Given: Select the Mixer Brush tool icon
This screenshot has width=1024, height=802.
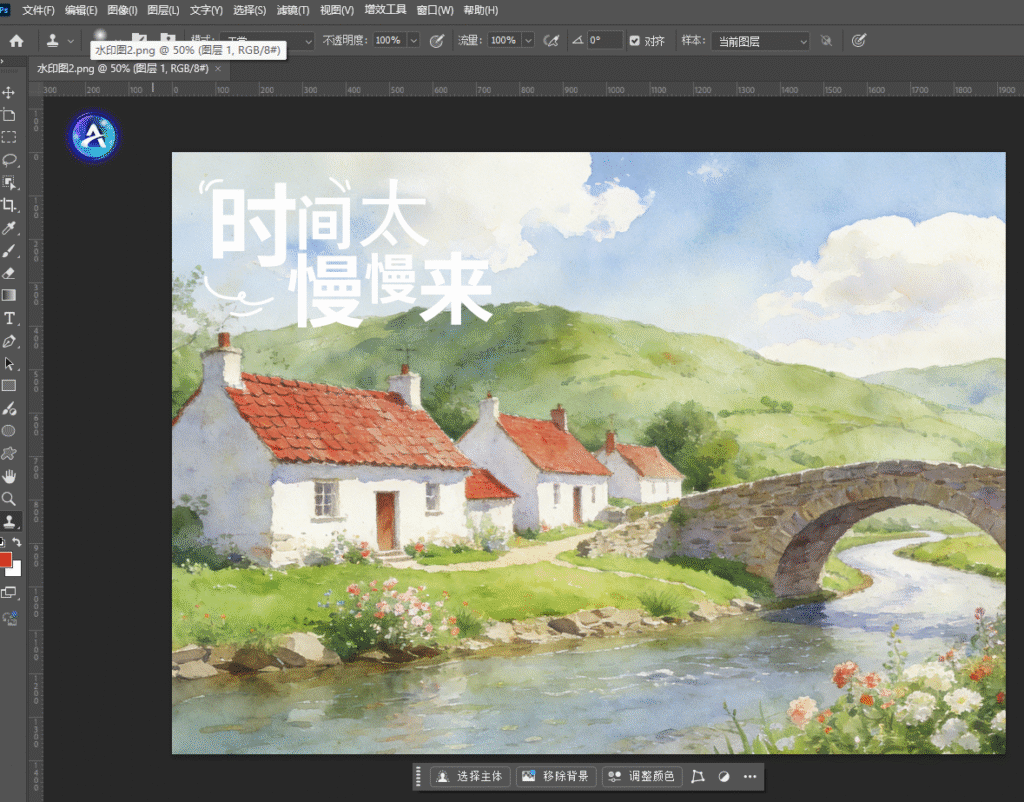Looking at the screenshot, I should tap(8, 409).
